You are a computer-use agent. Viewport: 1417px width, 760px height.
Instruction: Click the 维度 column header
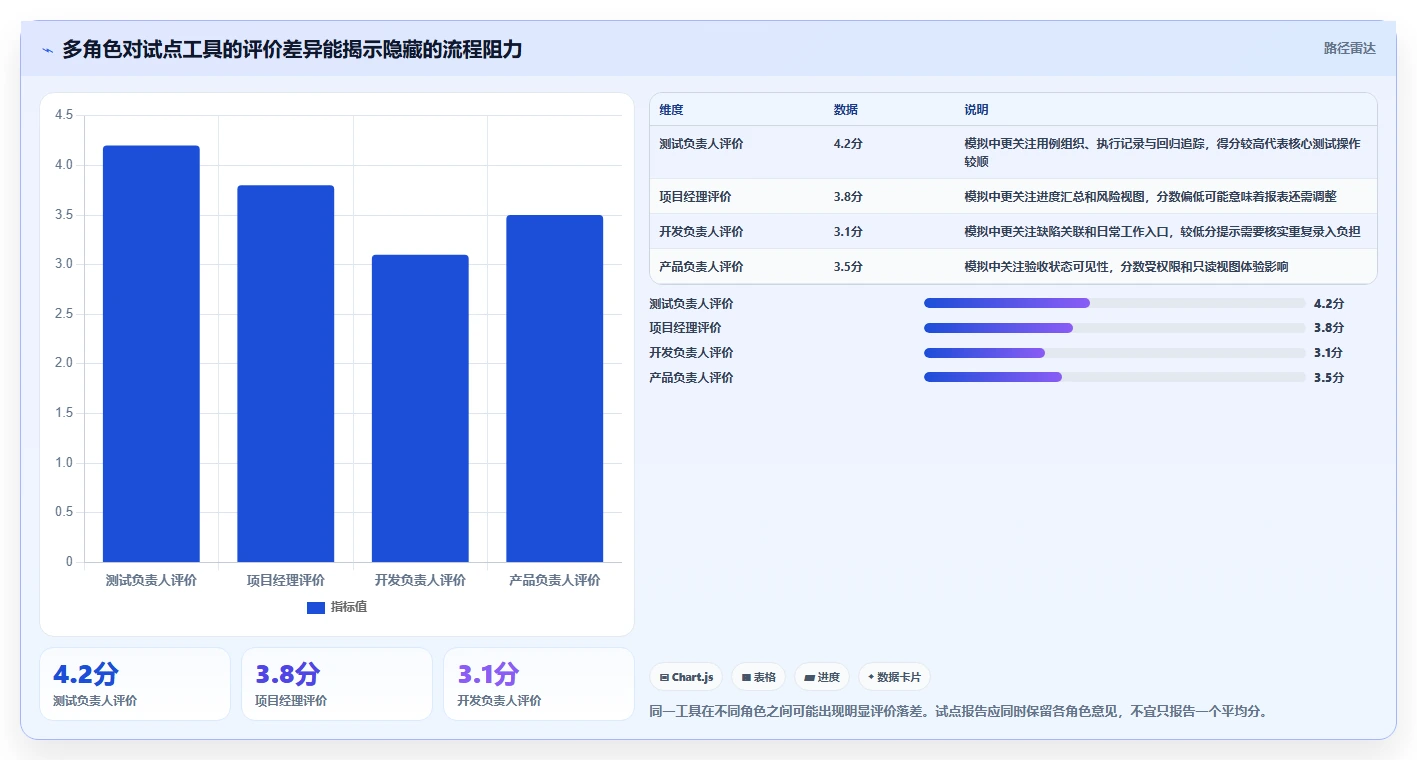[671, 110]
